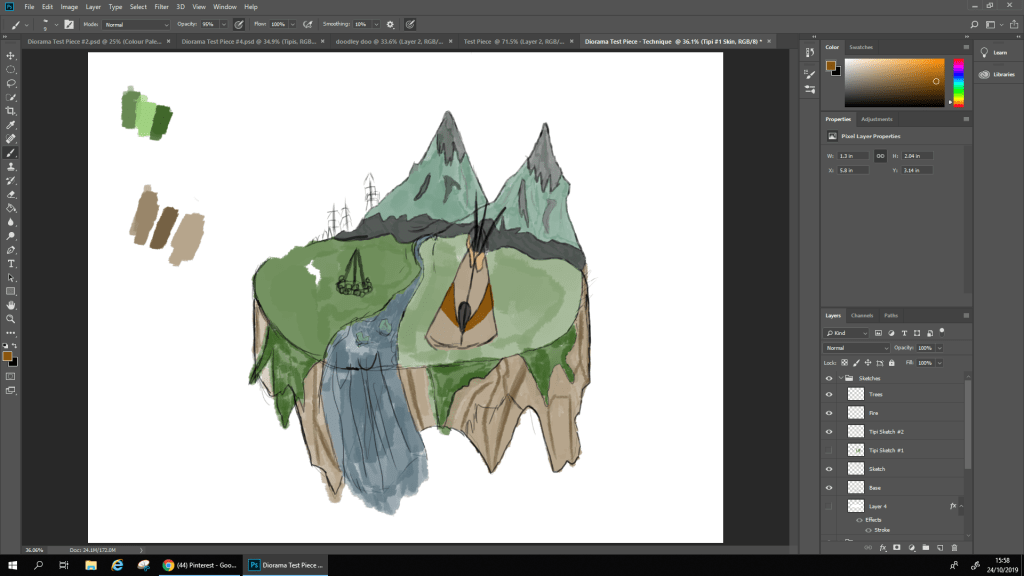Select the Lasso tool

(x=11, y=84)
